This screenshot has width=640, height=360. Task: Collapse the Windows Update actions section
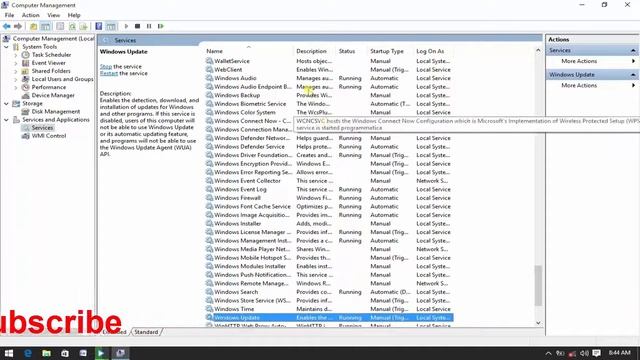633,75
